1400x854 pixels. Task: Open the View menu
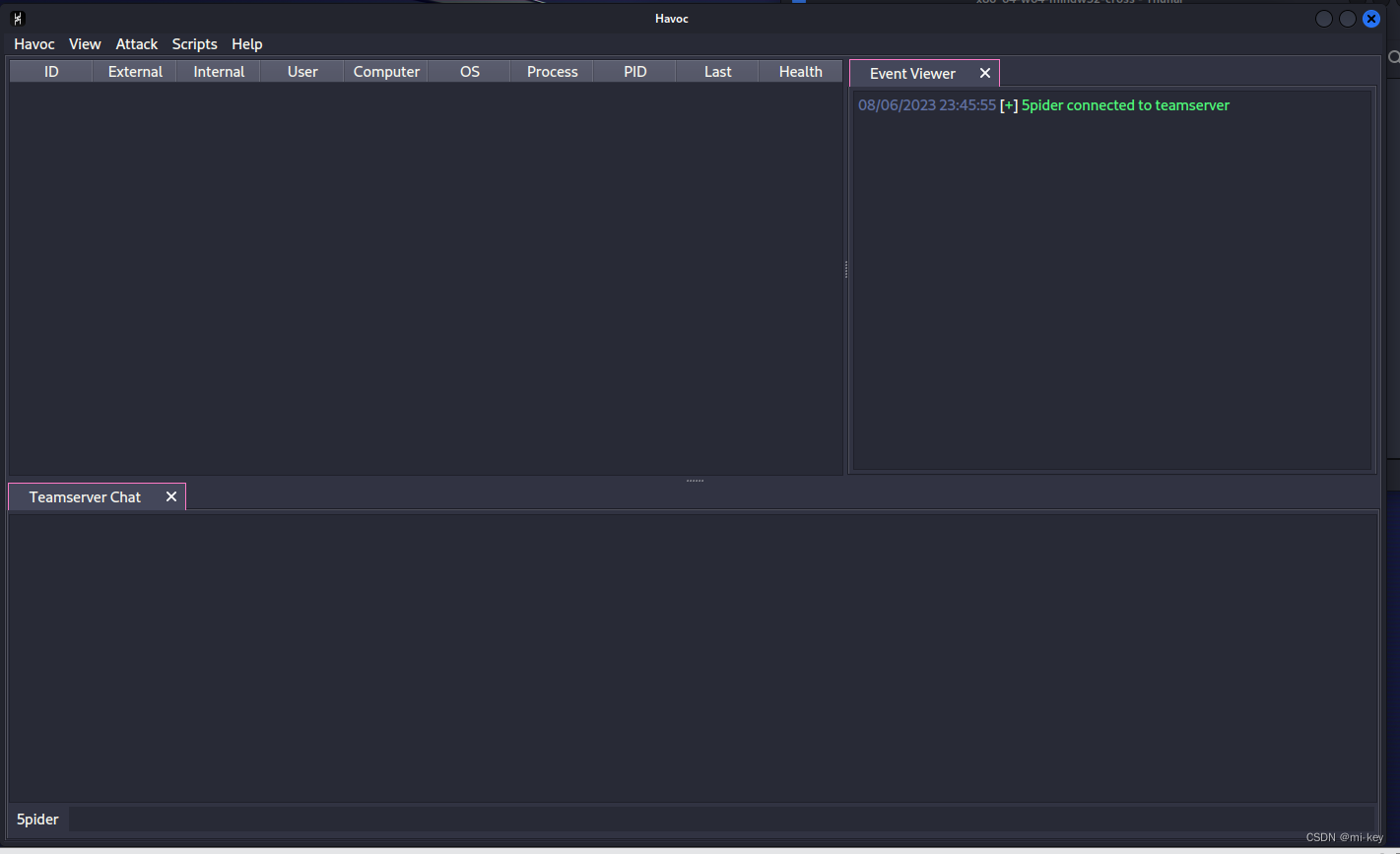(x=85, y=44)
